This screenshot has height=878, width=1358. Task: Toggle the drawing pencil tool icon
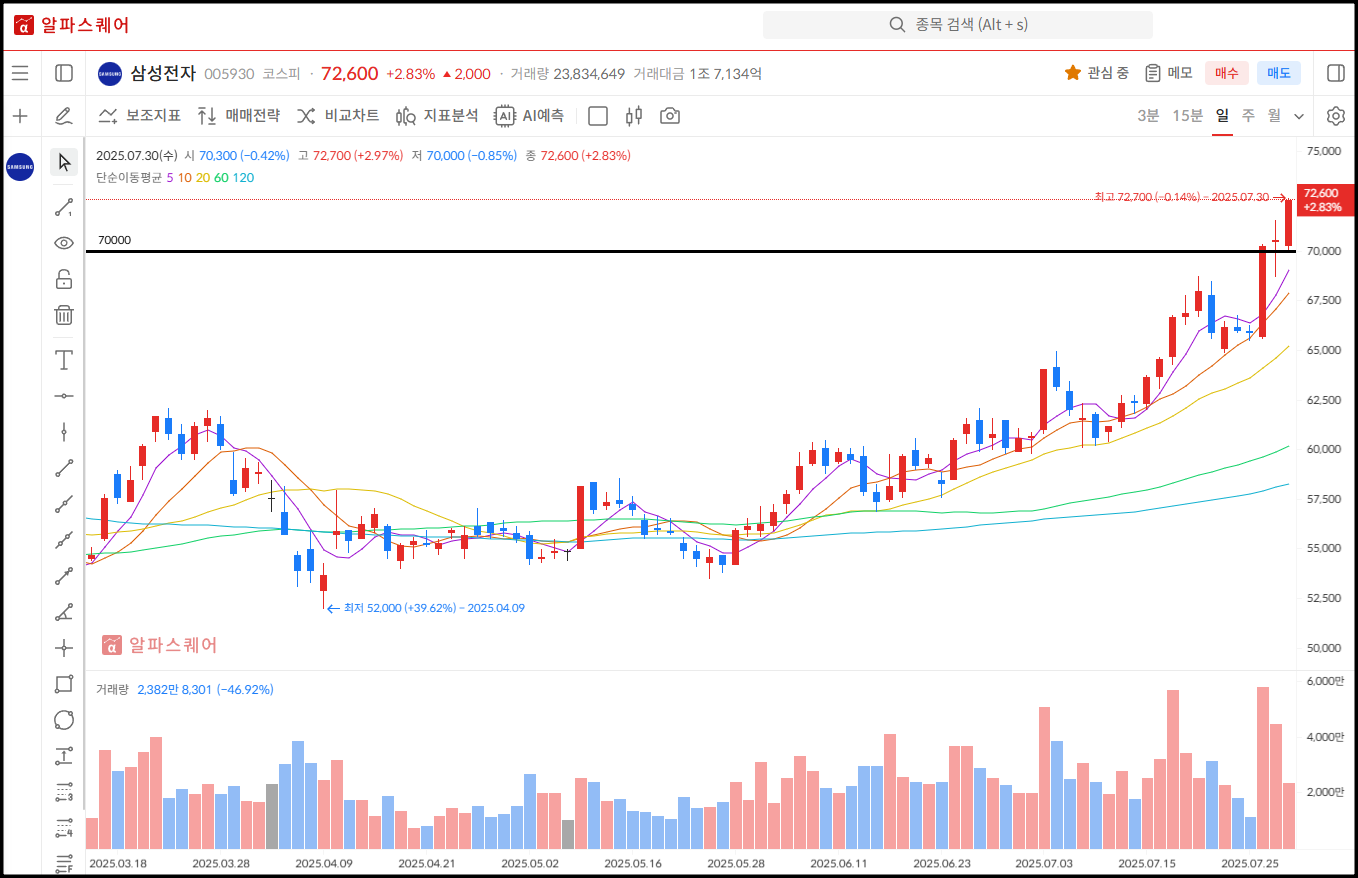point(64,116)
